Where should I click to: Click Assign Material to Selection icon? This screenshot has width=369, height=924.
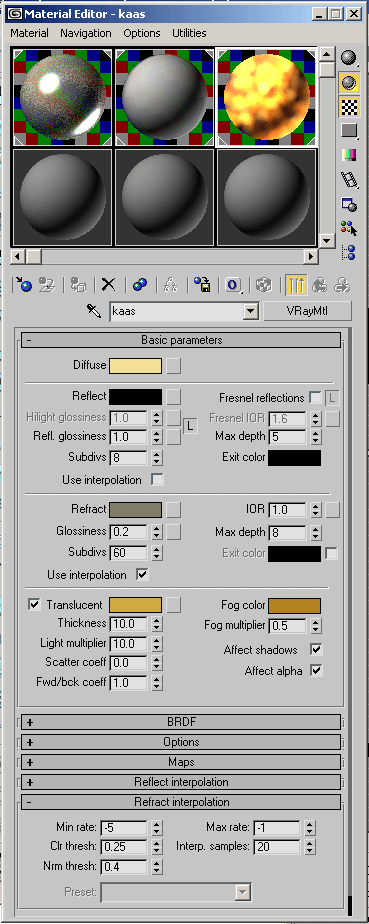click(x=78, y=285)
